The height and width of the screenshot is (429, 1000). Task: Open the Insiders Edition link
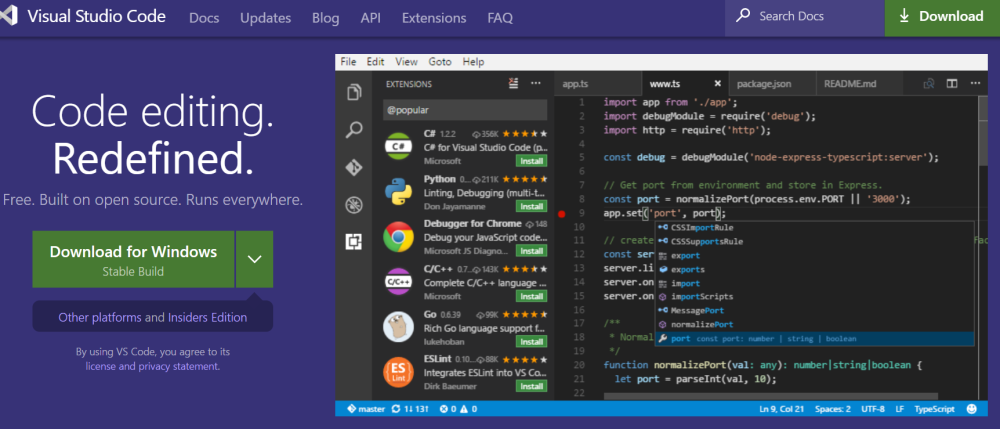tap(207, 317)
